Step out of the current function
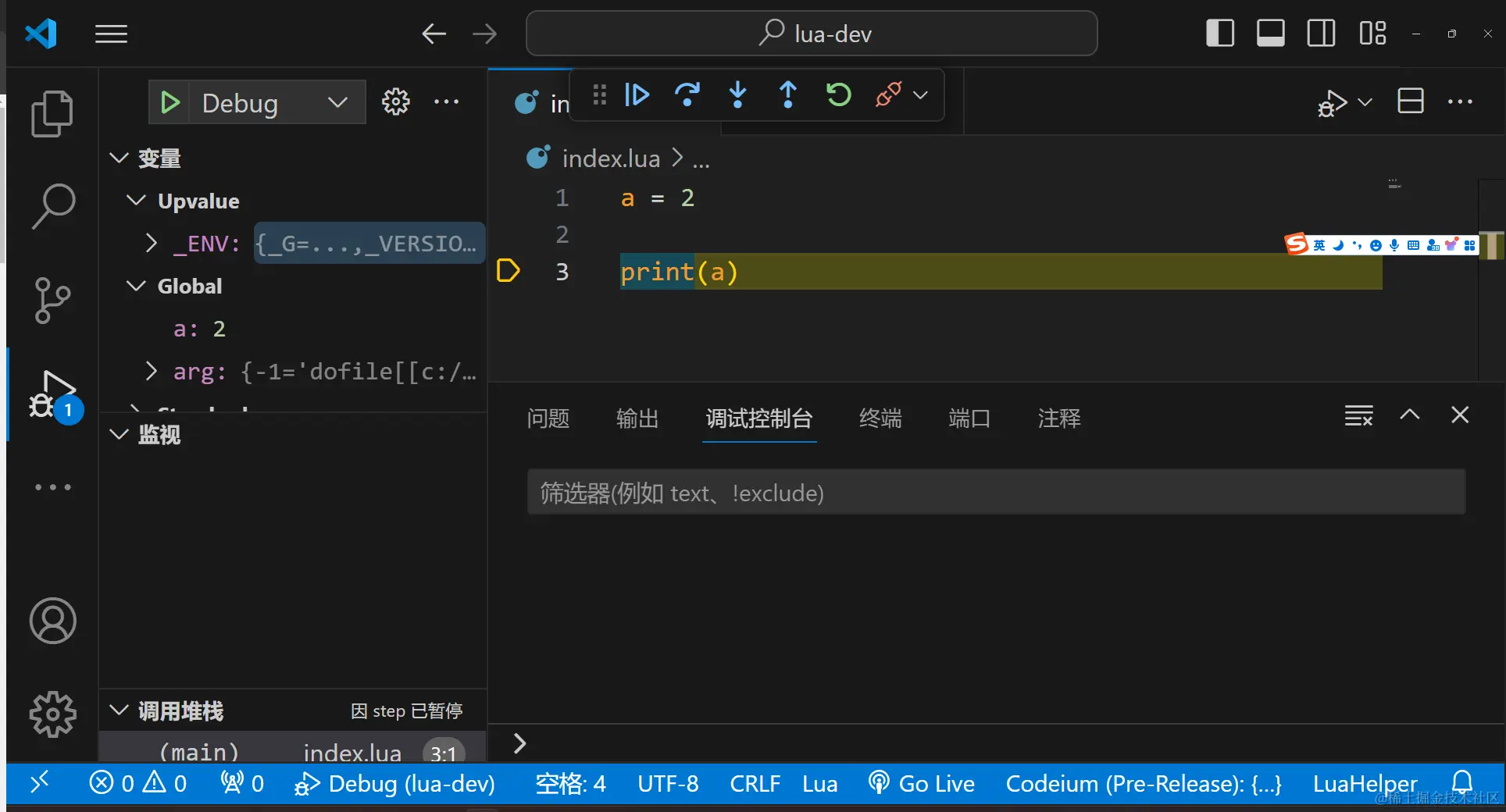1506x812 pixels. pyautogui.click(x=788, y=94)
